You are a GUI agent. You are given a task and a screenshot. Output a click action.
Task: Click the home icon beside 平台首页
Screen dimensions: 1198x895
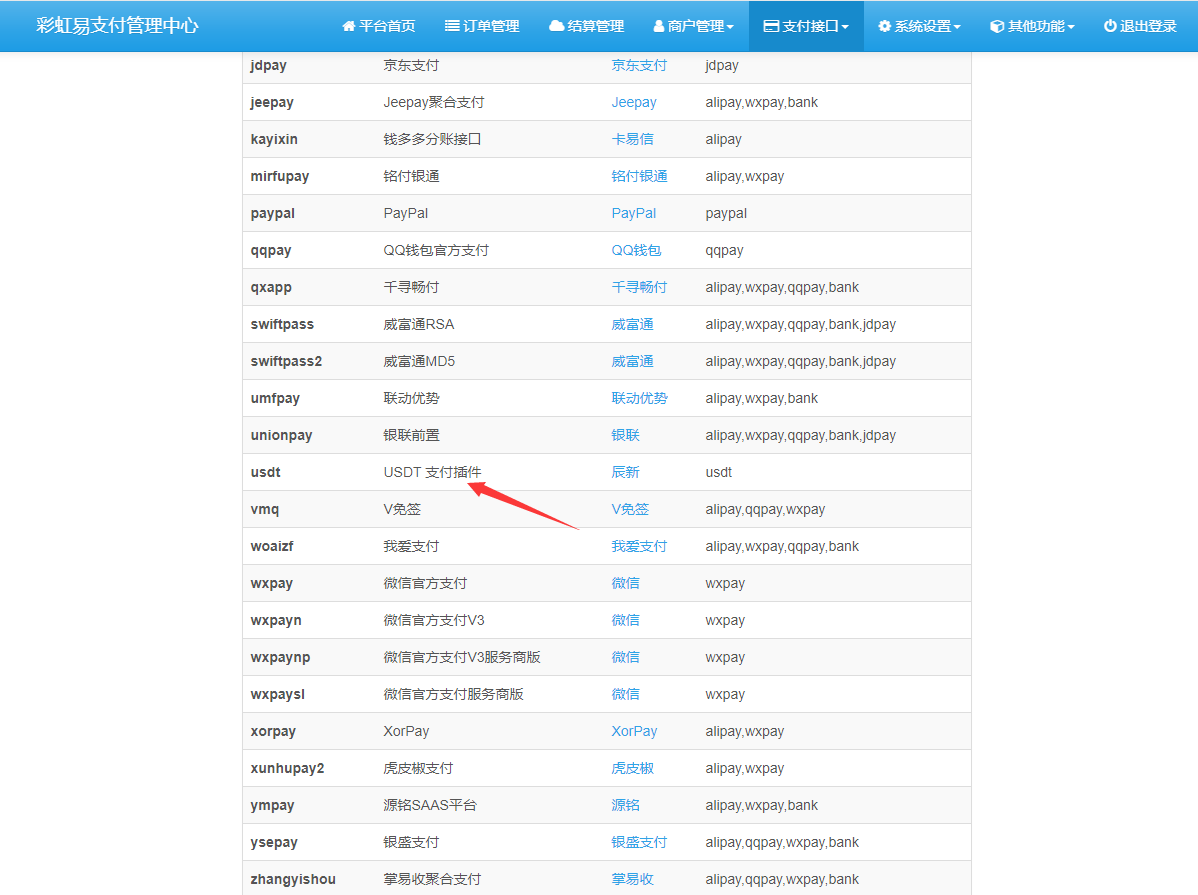(x=349, y=26)
